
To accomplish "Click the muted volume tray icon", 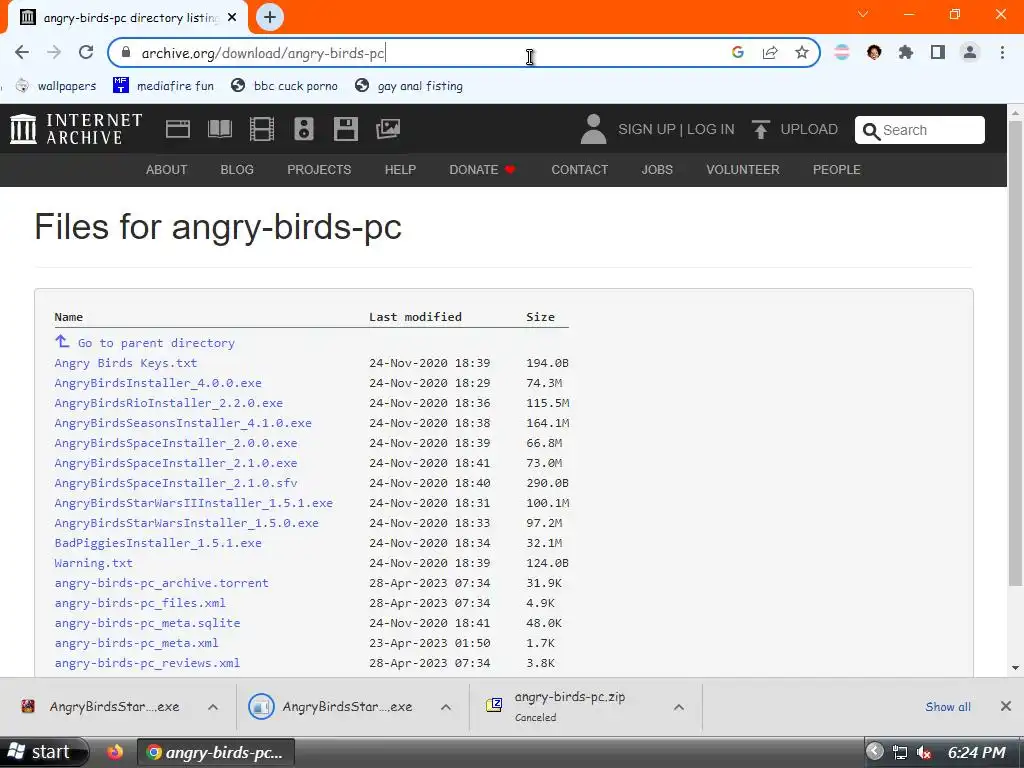I will 923,752.
